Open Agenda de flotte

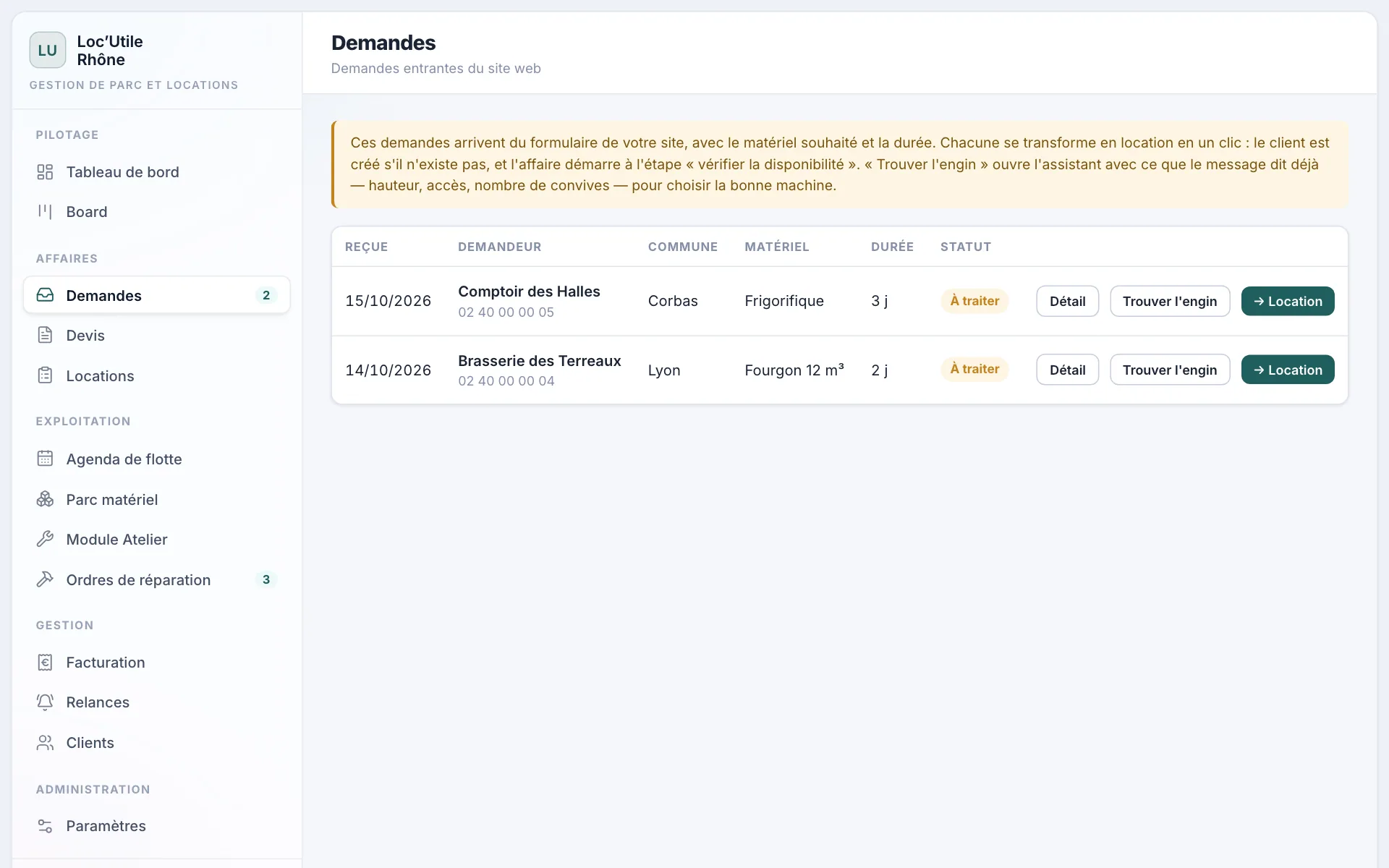coord(157,459)
